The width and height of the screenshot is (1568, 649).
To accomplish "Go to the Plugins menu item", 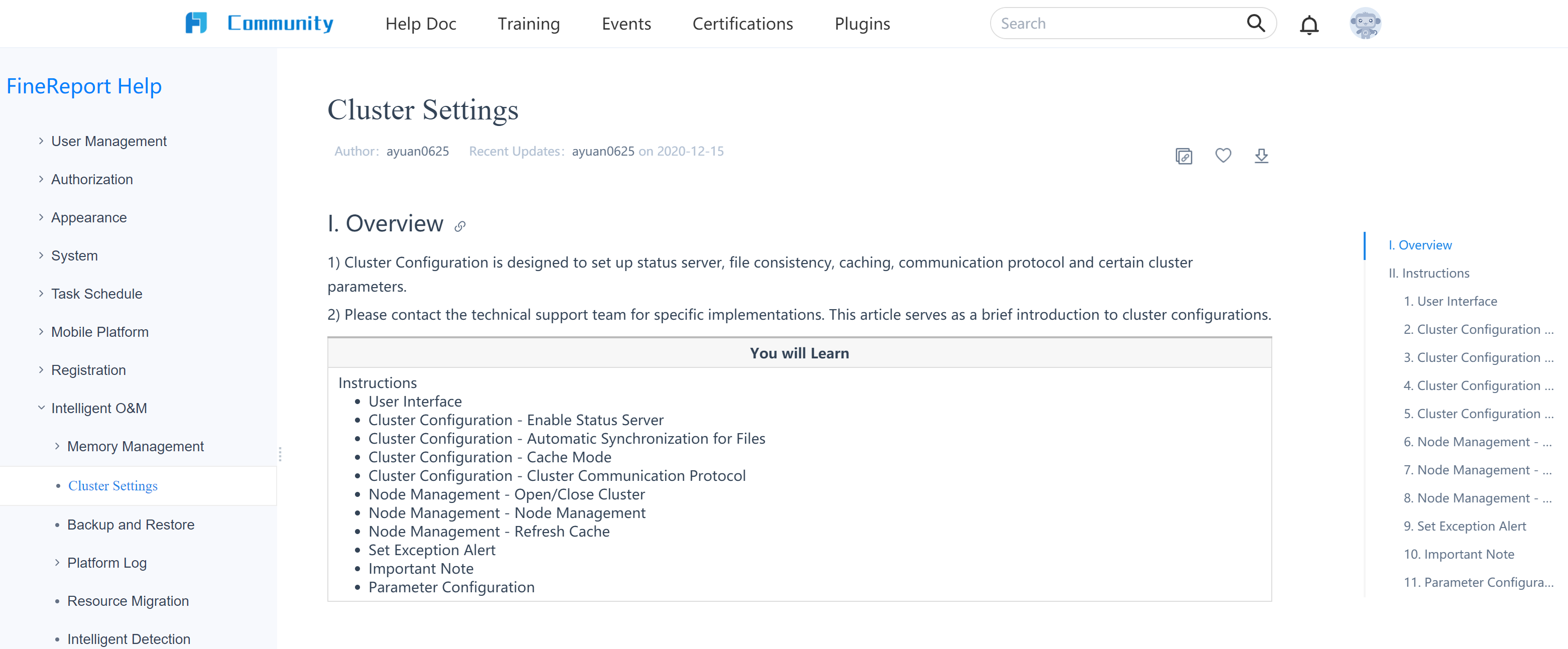I will point(862,24).
